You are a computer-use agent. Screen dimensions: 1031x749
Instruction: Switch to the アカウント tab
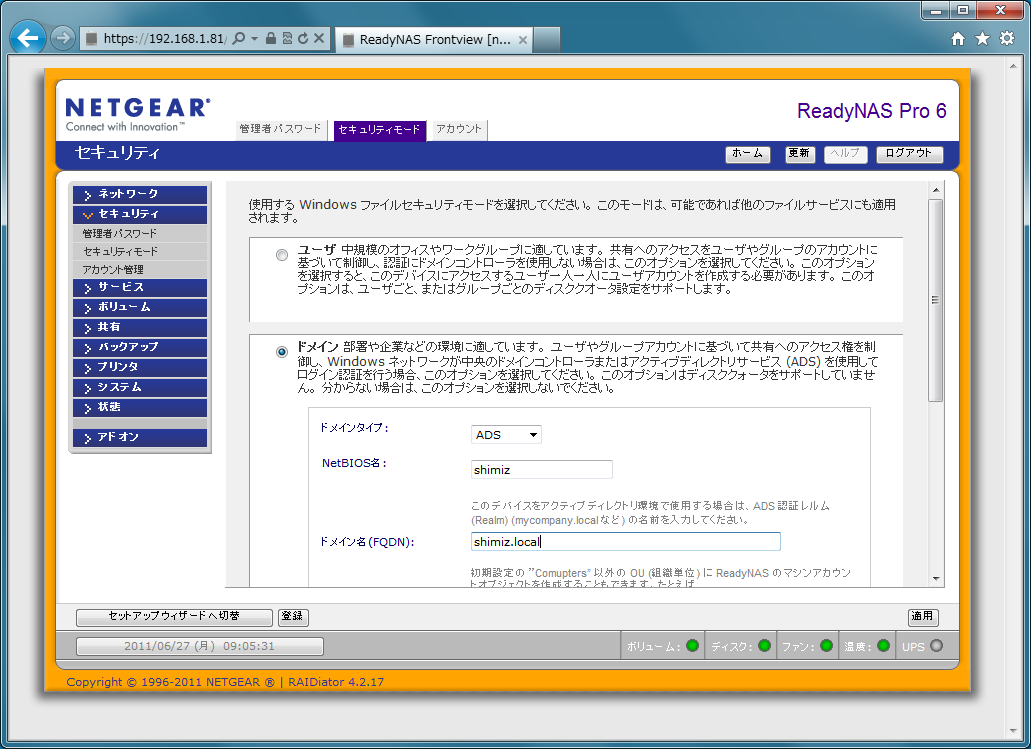tap(458, 130)
